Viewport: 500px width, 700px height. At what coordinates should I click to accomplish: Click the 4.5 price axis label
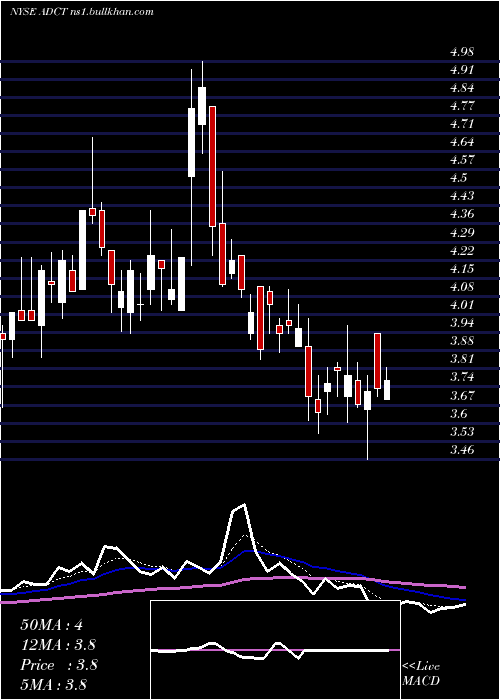pyautogui.click(x=458, y=178)
